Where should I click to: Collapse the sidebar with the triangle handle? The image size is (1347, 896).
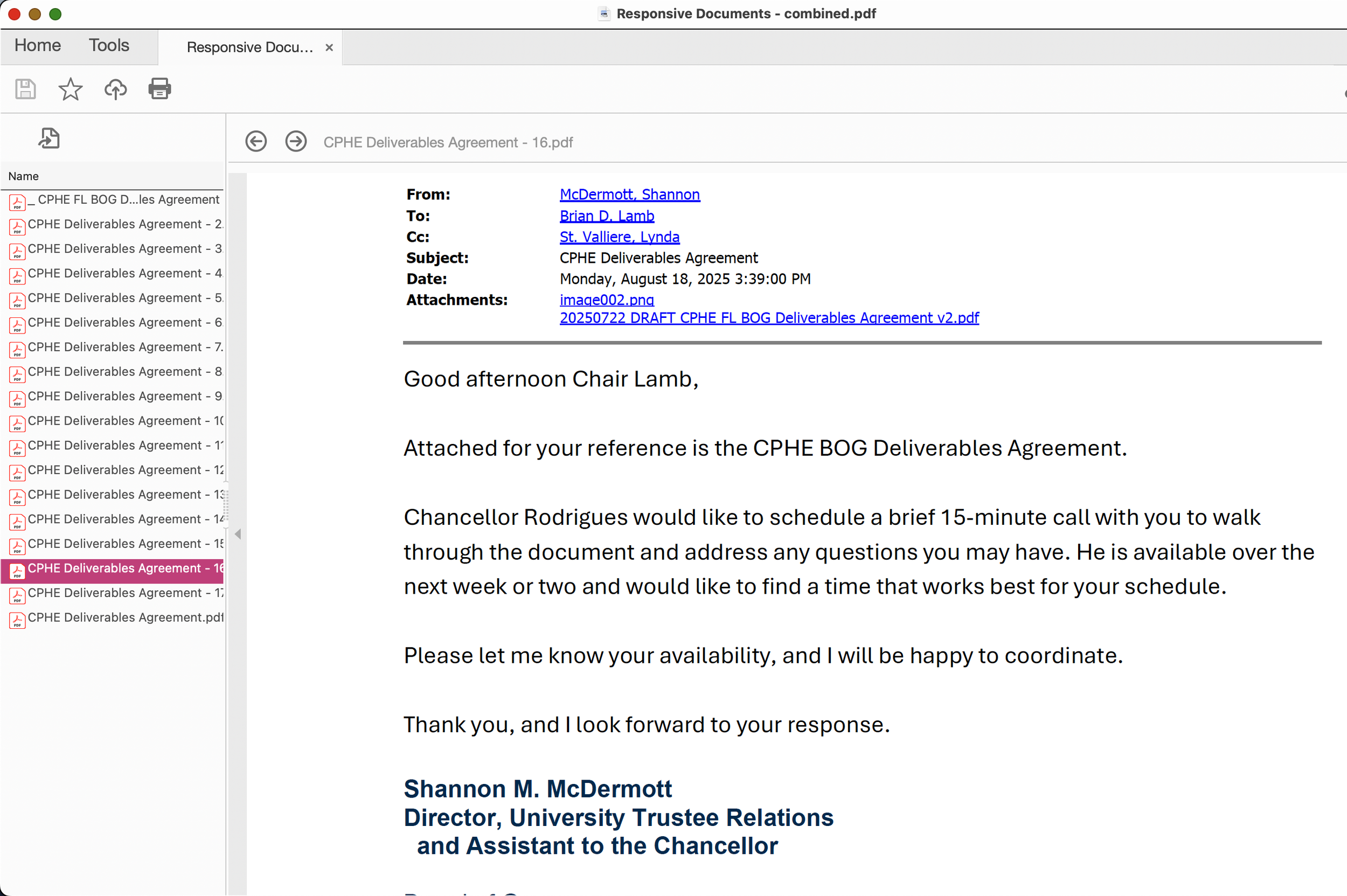click(x=238, y=534)
